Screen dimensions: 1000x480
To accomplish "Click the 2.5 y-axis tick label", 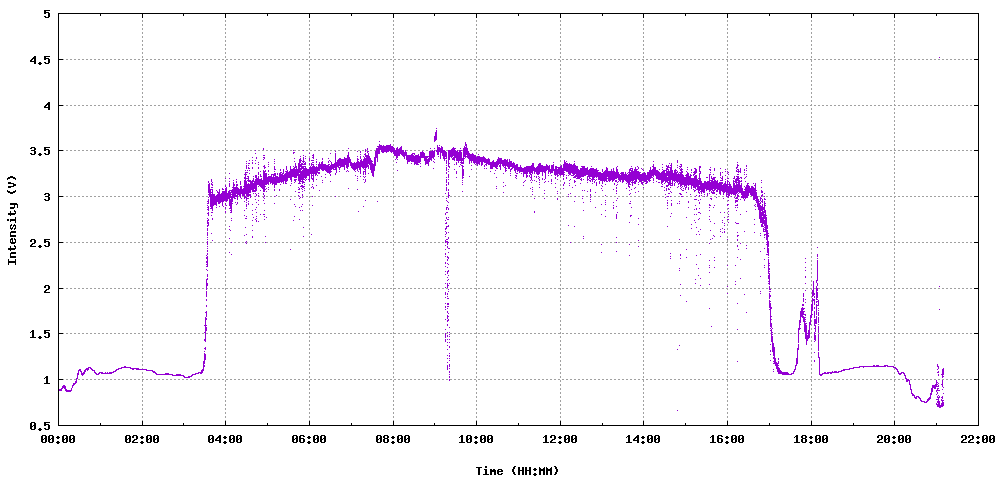I will coord(41,243).
